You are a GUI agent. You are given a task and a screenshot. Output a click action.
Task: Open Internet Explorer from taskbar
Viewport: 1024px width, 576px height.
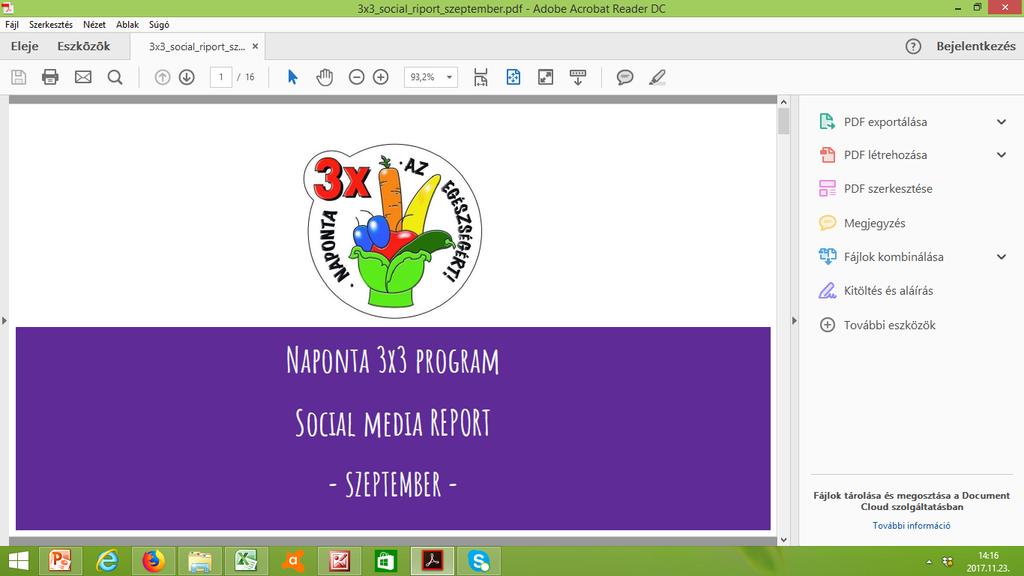[107, 561]
